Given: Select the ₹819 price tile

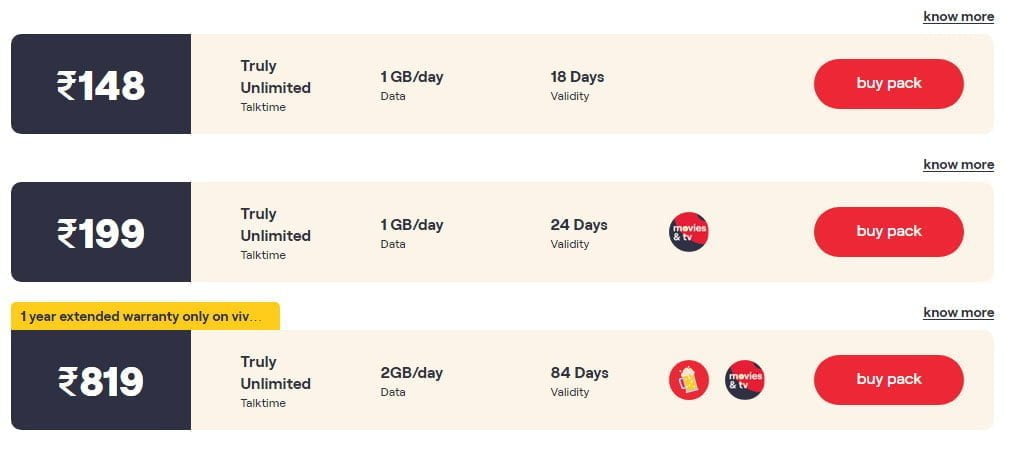Looking at the screenshot, I should (101, 380).
